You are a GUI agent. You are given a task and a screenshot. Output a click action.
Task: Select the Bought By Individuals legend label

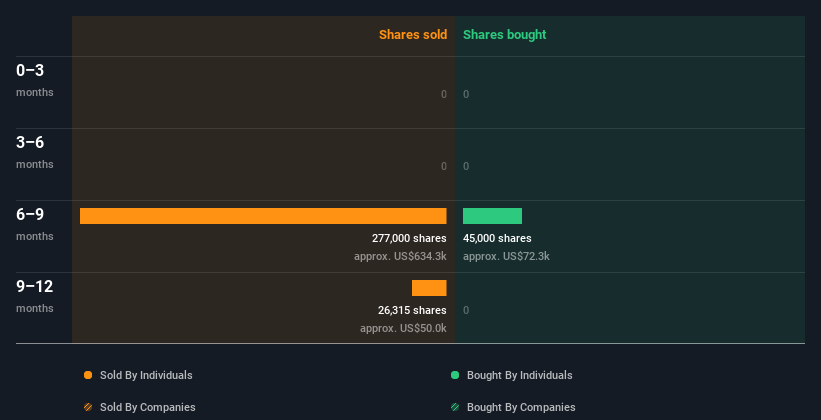pos(519,375)
